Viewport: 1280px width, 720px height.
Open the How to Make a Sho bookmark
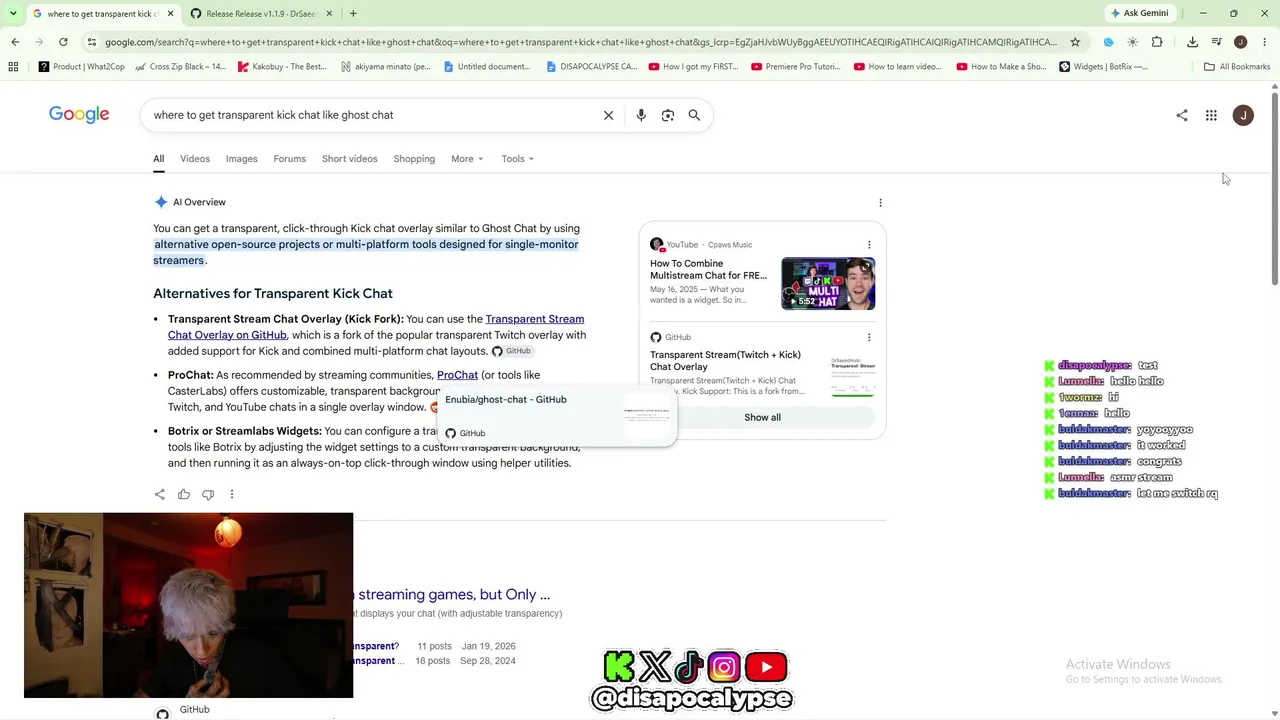pos(1001,67)
